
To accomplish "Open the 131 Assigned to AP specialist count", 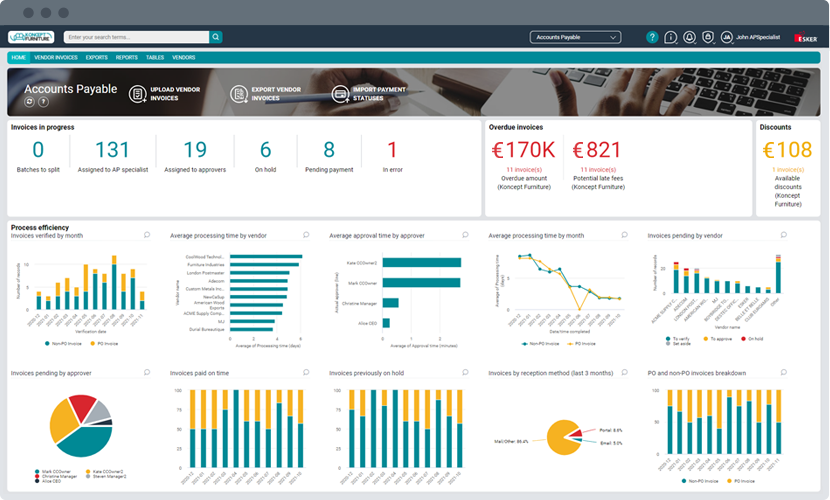I will click(x=112, y=150).
